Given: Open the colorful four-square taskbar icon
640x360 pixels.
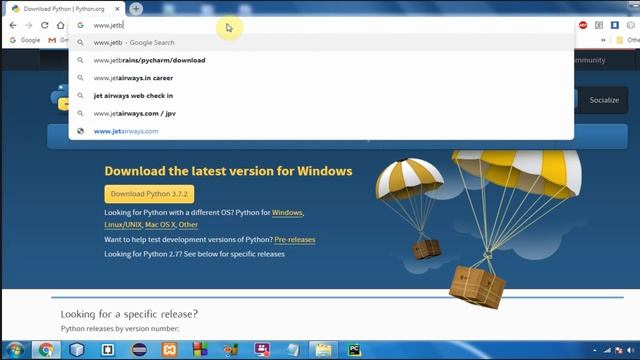Looking at the screenshot, I should click(200, 350).
